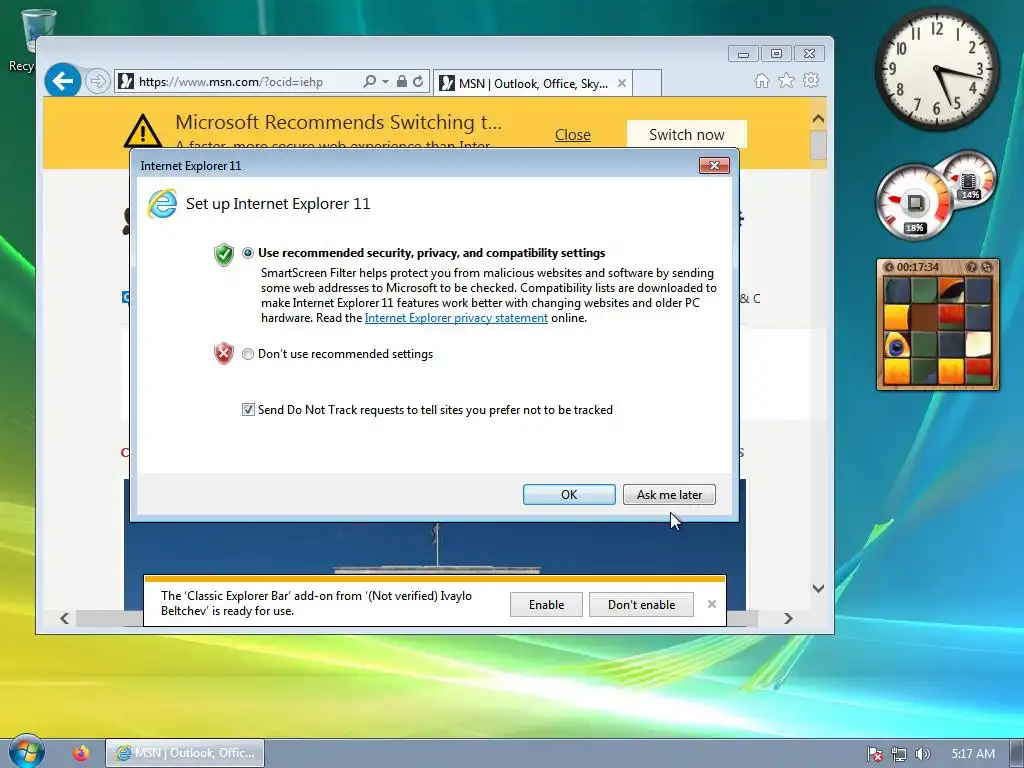Image resolution: width=1024 pixels, height=768 pixels.
Task: Open the Home page icon
Action: [x=761, y=80]
